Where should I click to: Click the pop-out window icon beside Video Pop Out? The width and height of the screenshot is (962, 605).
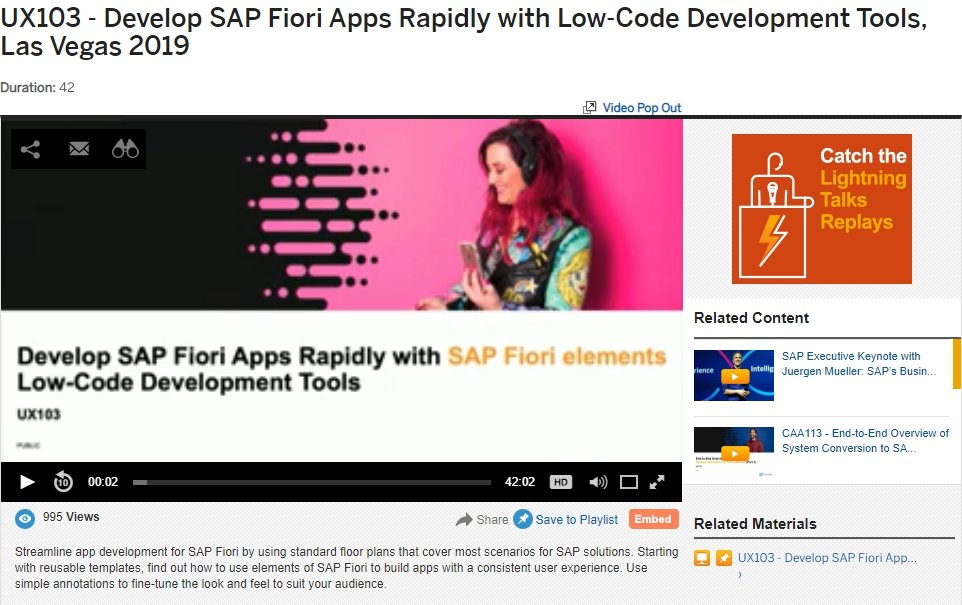[x=589, y=107]
